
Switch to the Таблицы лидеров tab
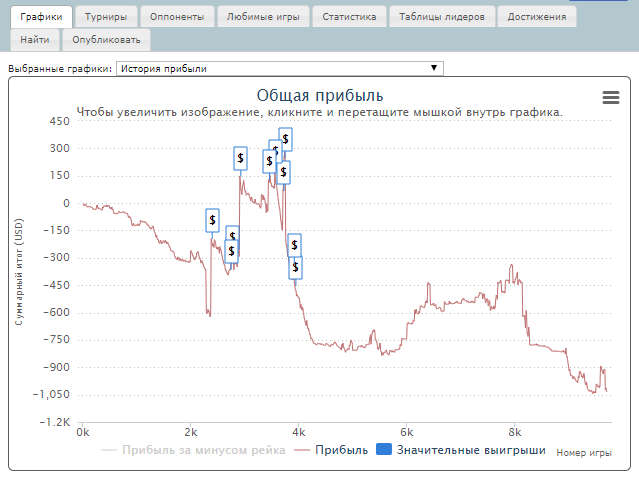tap(442, 17)
